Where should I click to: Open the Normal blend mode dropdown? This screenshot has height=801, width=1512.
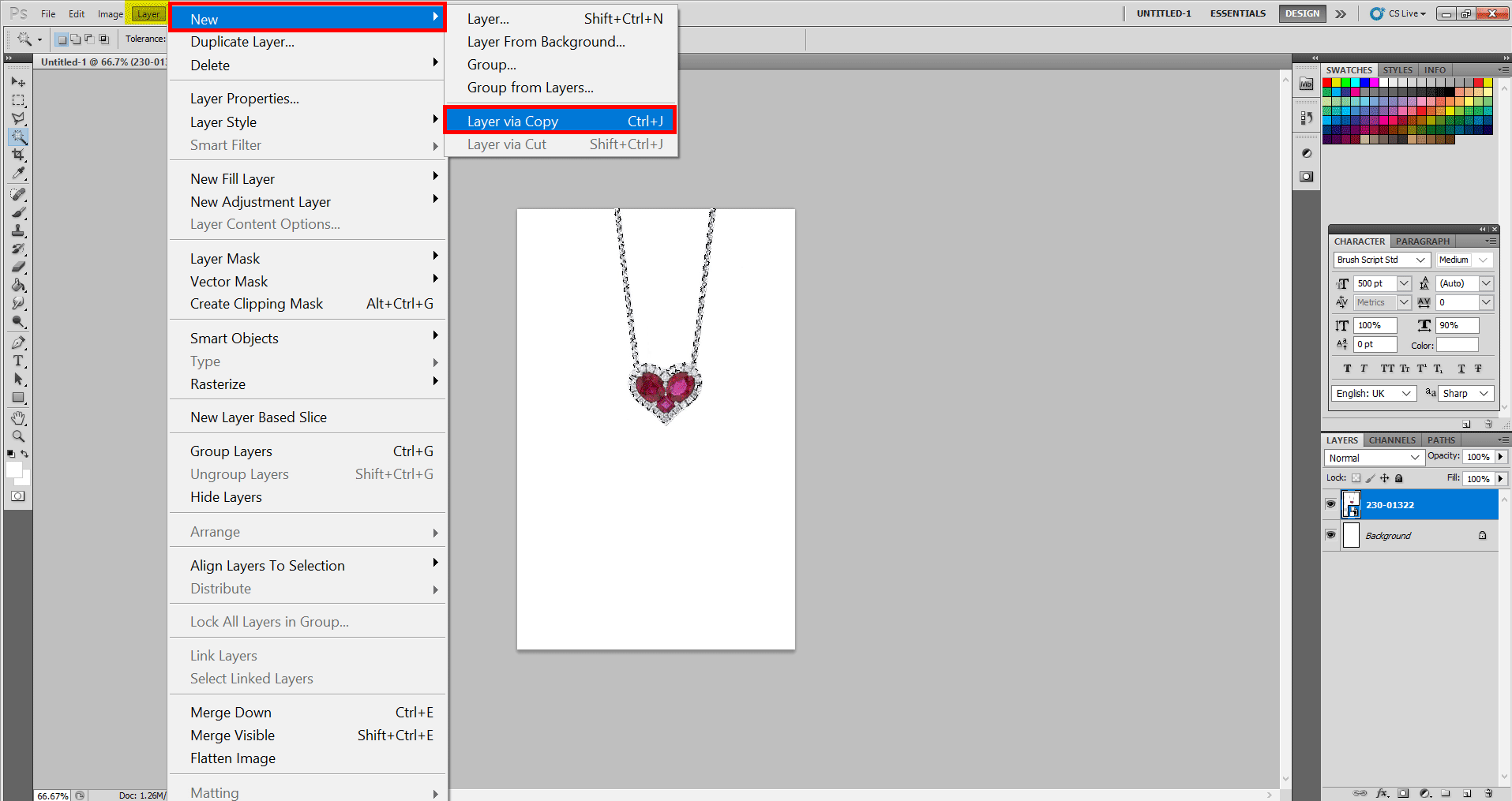(x=1373, y=458)
